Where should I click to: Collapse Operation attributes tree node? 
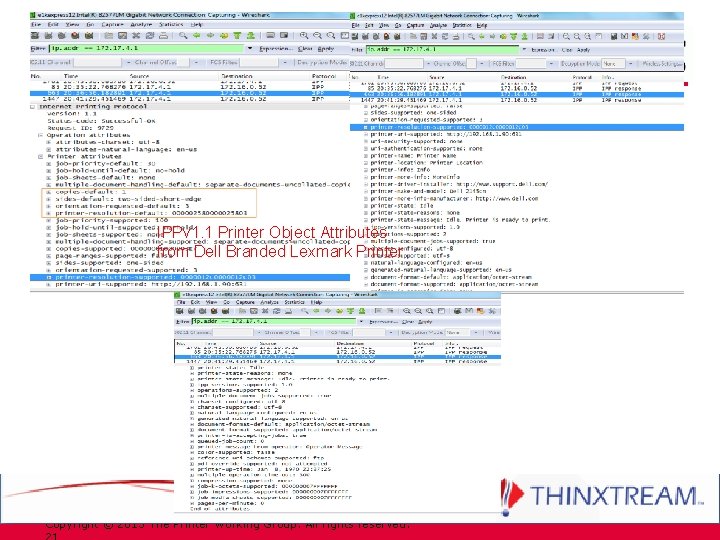(40, 135)
